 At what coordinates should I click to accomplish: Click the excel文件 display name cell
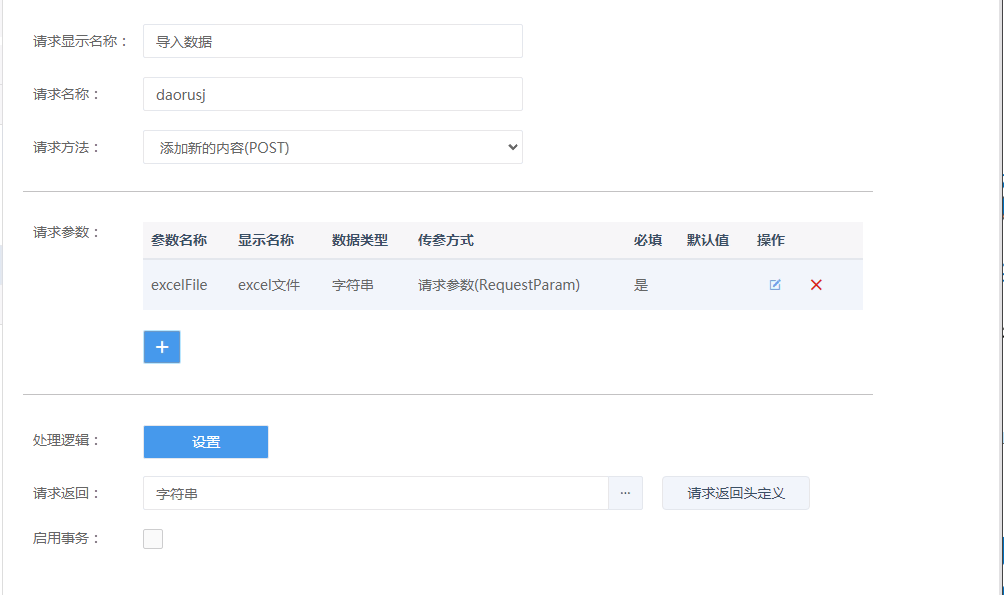[x=269, y=285]
